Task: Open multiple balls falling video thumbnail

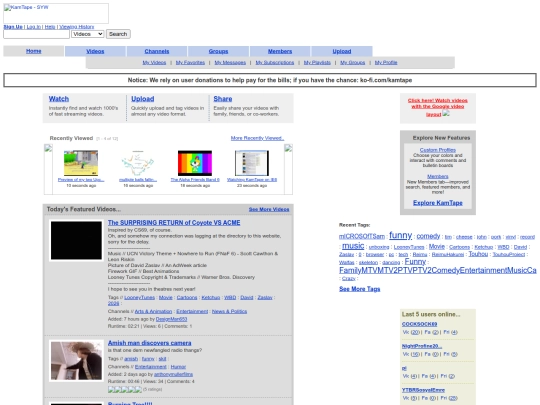Action: tap(138, 163)
